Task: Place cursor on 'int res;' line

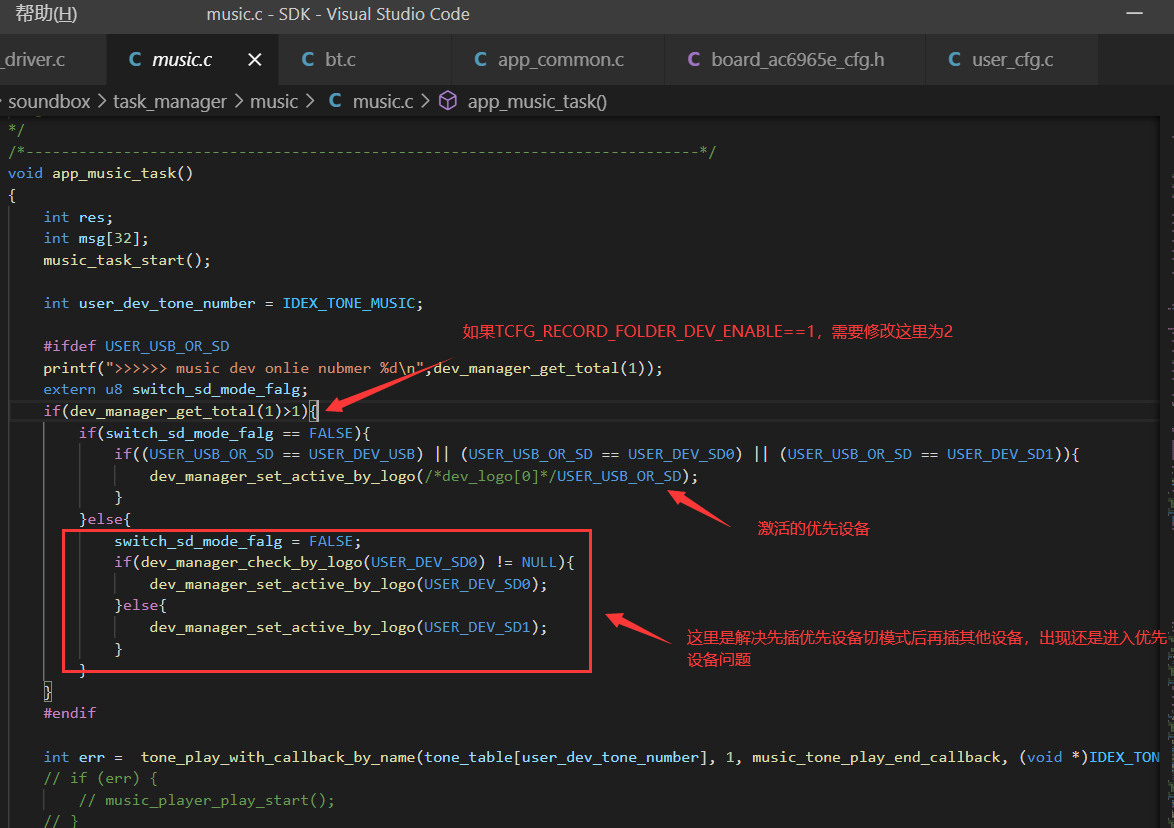Action: tap(78, 217)
